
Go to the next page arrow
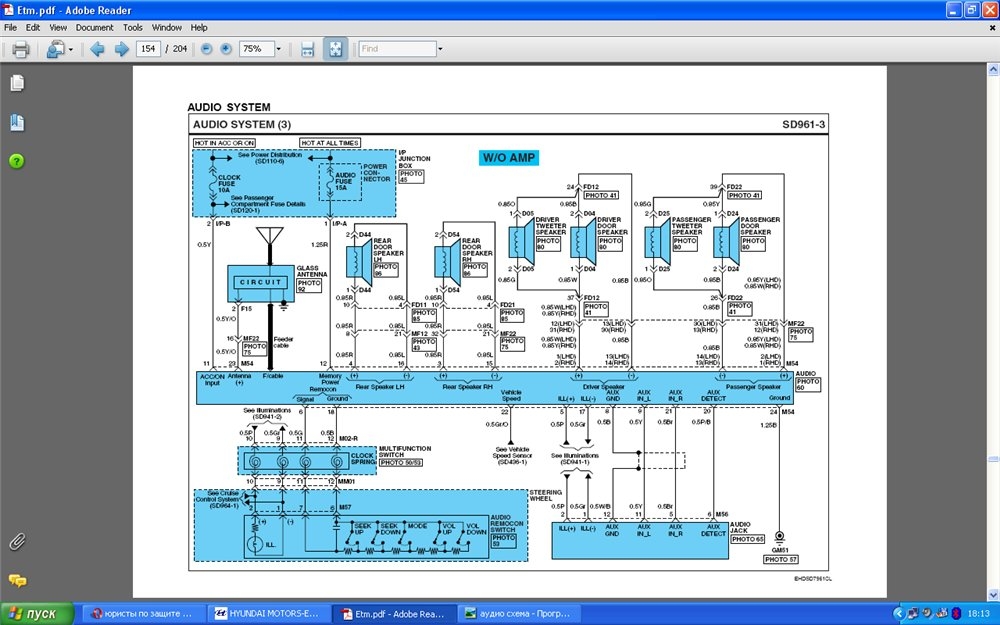121,49
